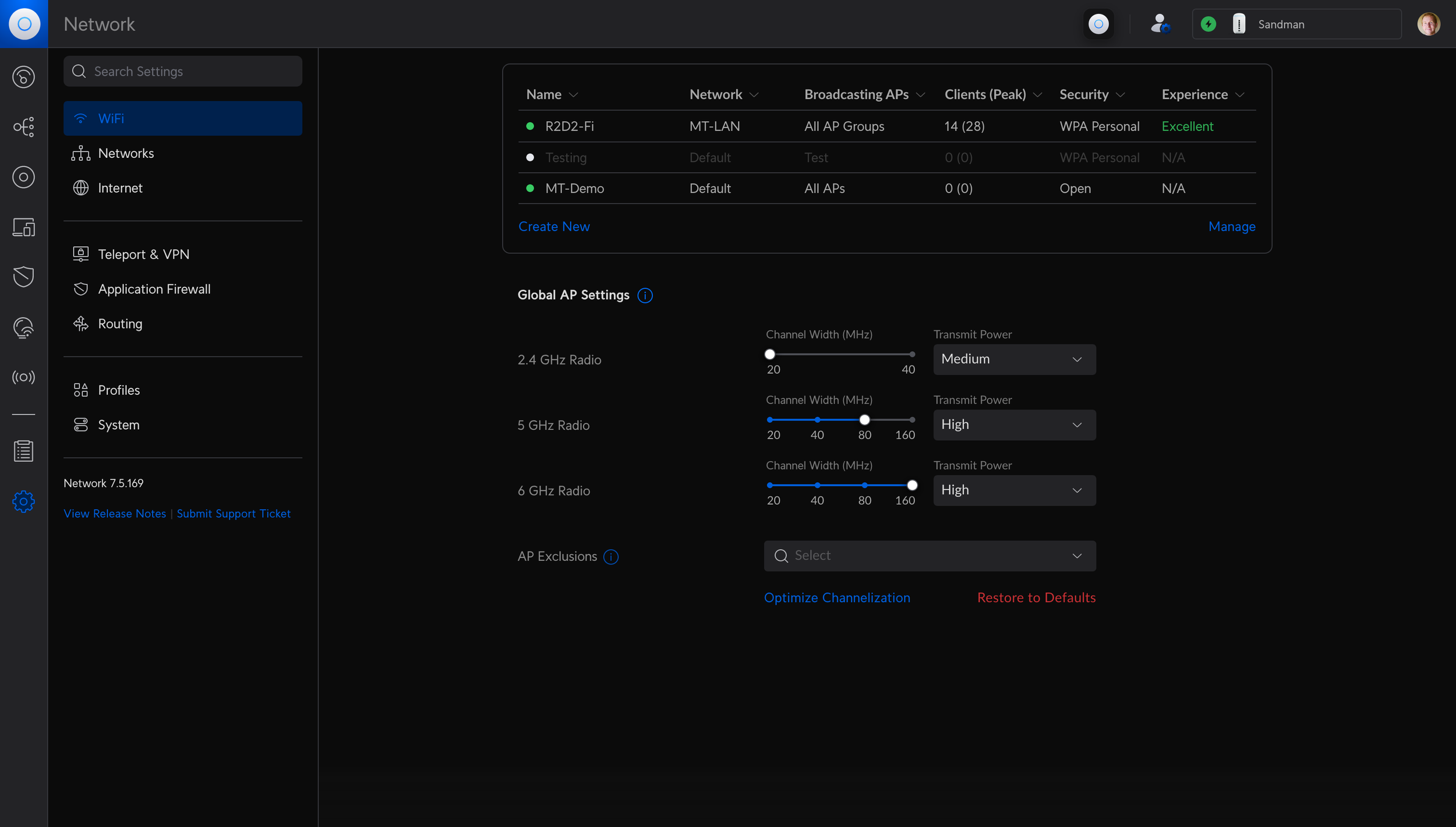Open the Topology icon in left rail
Viewport: 1456px width, 827px height.
tap(23, 127)
